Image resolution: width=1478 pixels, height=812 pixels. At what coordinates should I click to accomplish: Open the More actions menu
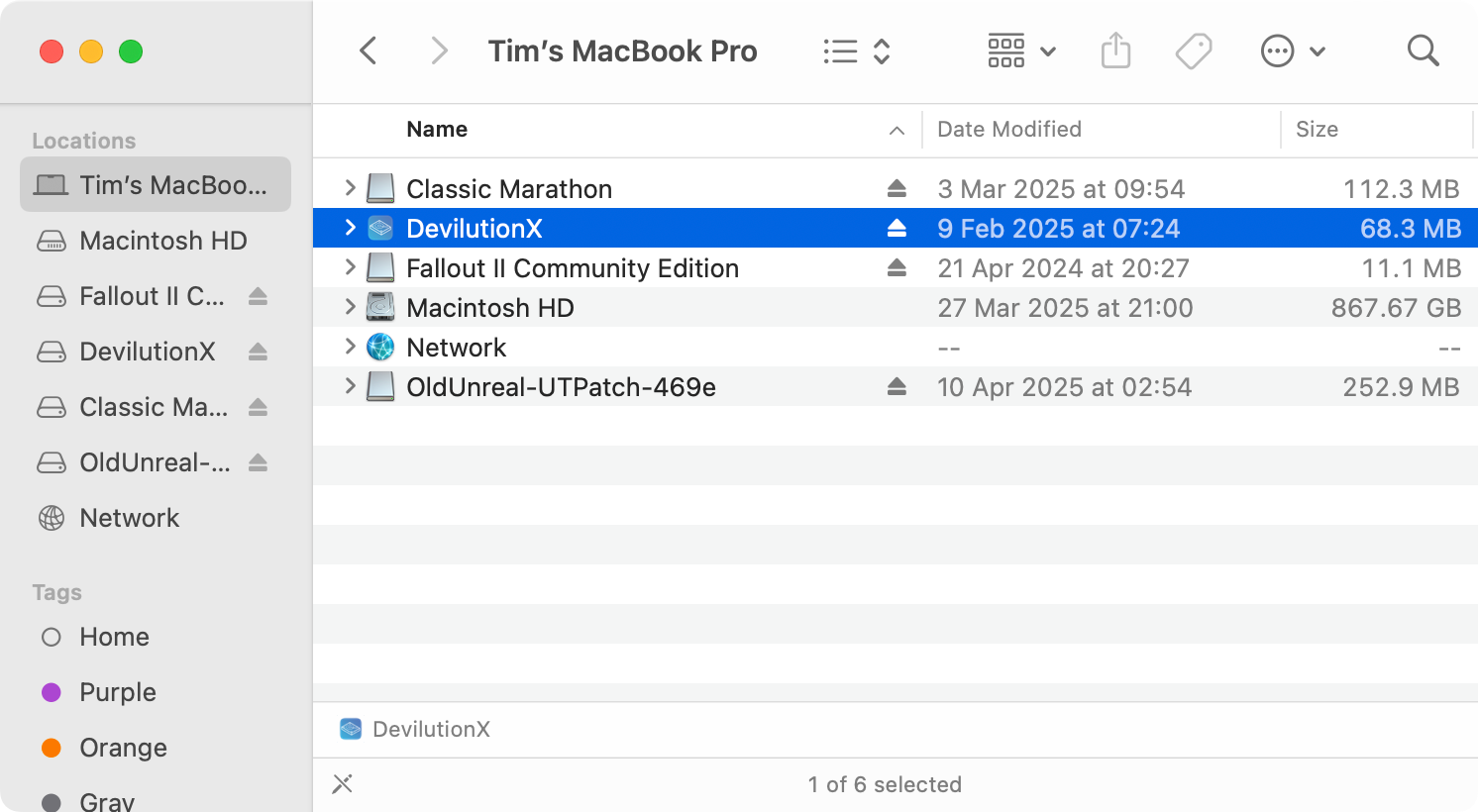pyautogui.click(x=1278, y=51)
